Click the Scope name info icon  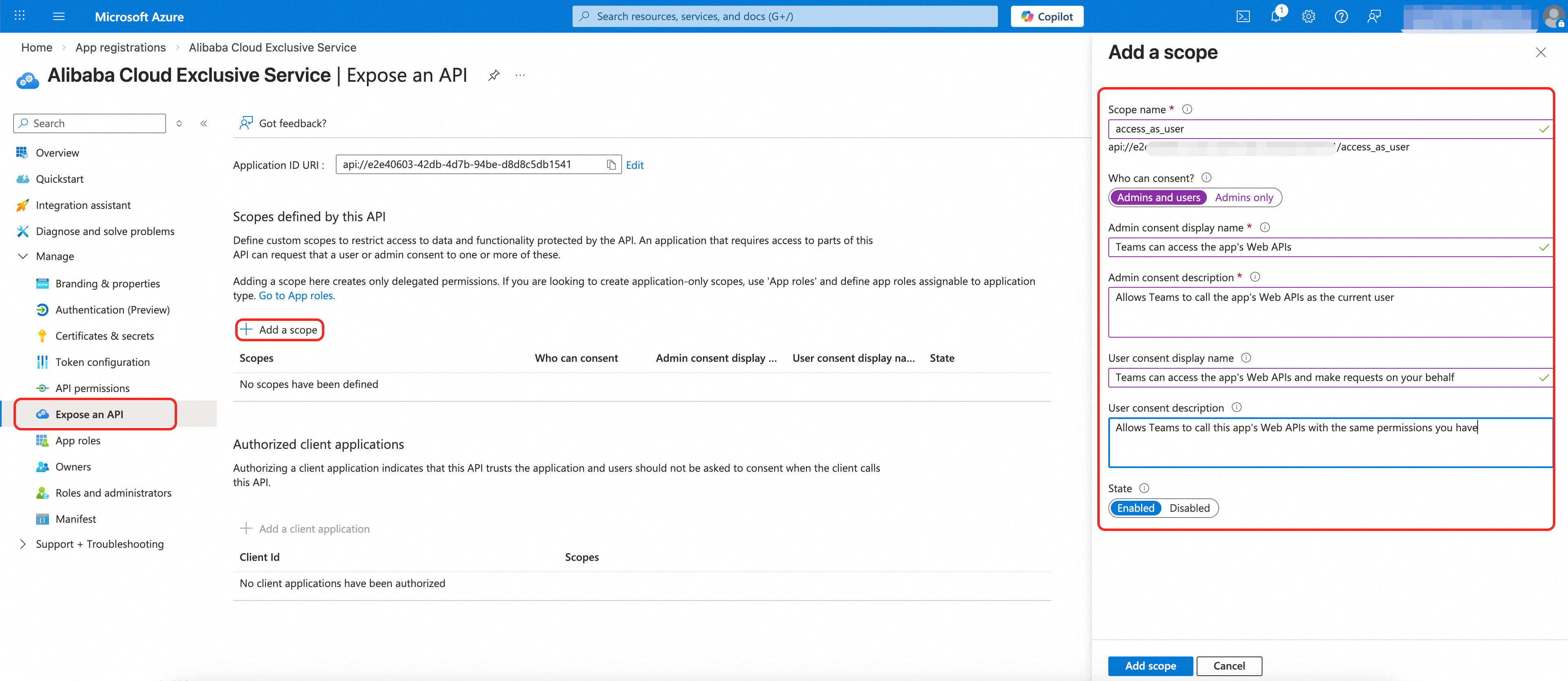(x=1187, y=110)
